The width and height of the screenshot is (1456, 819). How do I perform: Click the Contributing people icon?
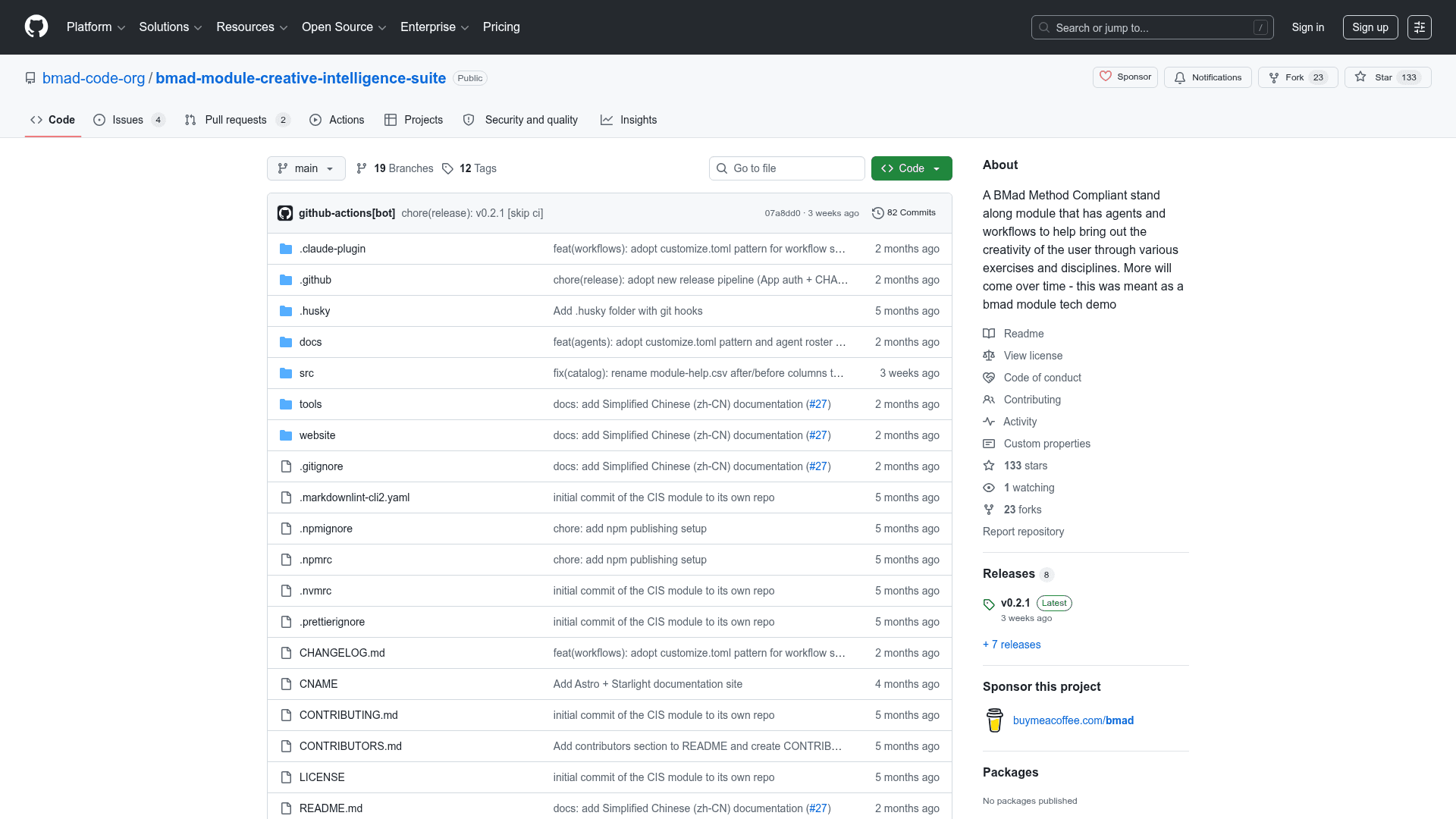click(x=989, y=400)
